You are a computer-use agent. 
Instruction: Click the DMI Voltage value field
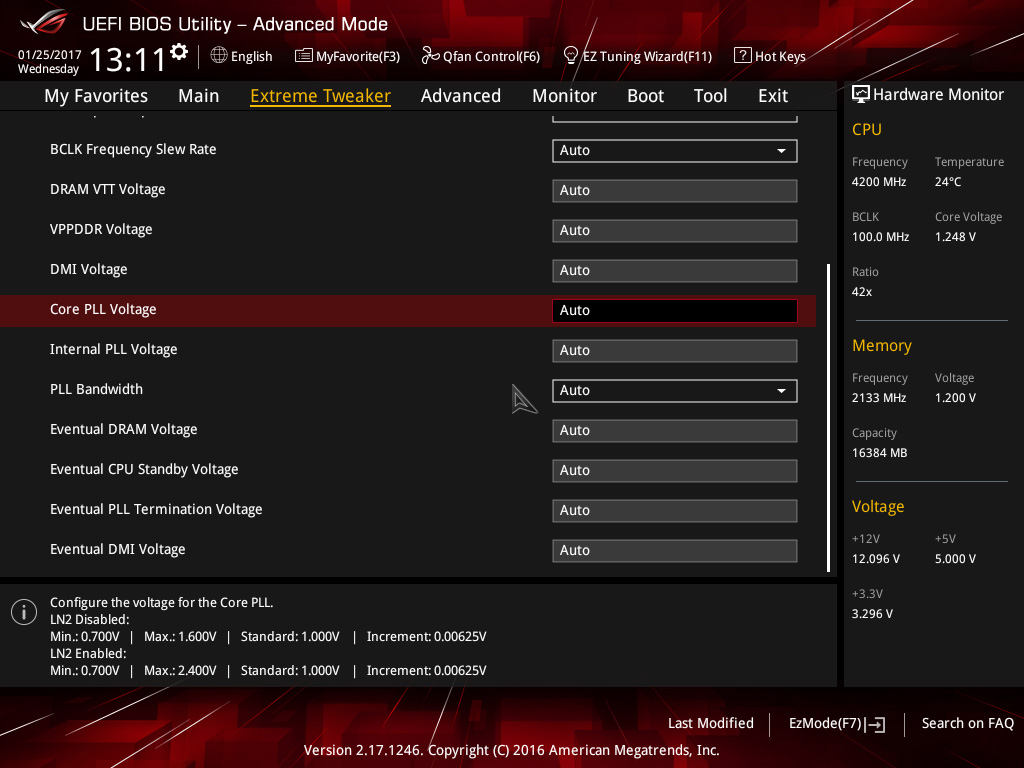point(675,270)
